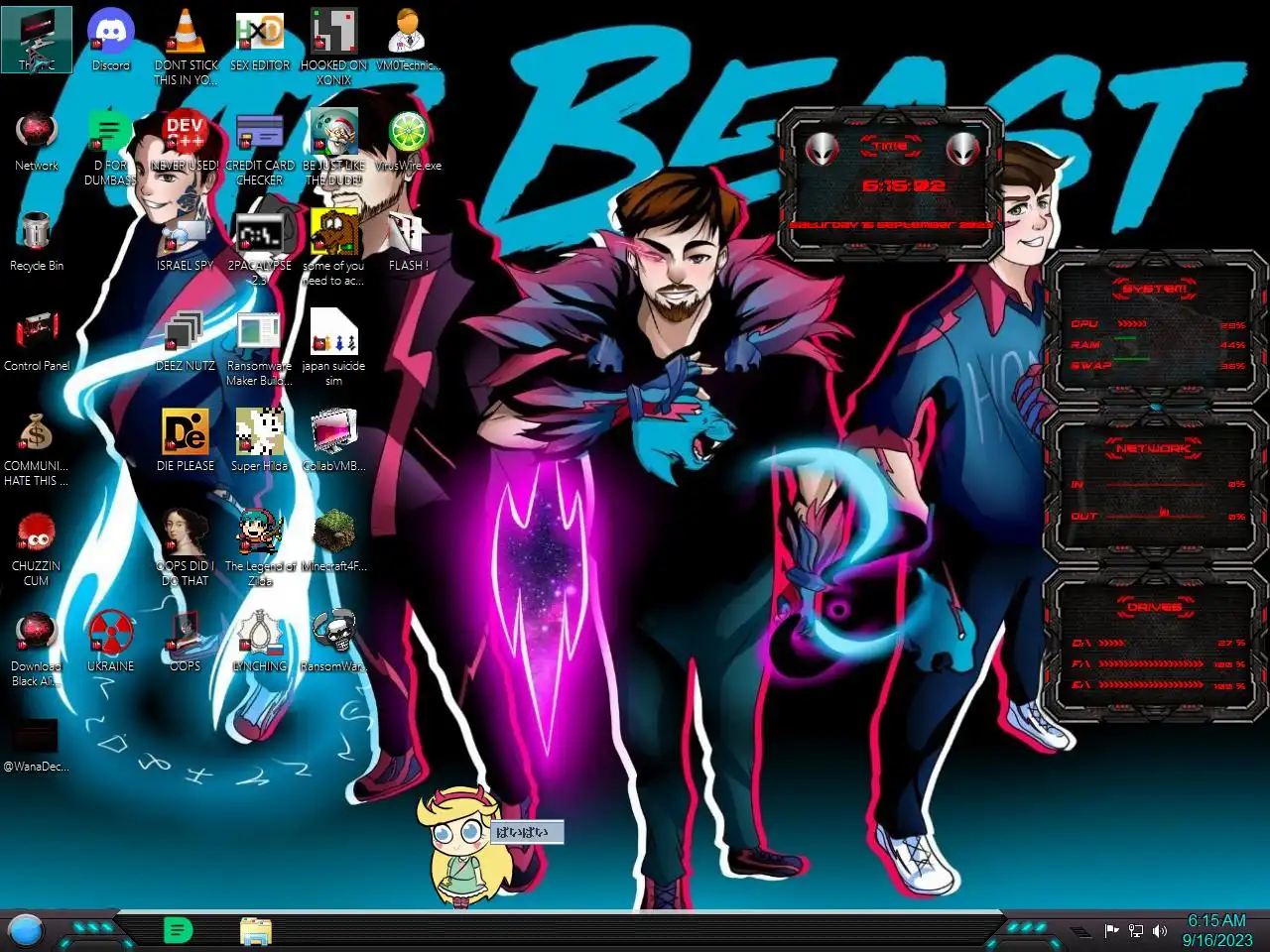1270x952 pixels.
Task: Open the Discord desktop shortcut
Action: tap(111, 40)
